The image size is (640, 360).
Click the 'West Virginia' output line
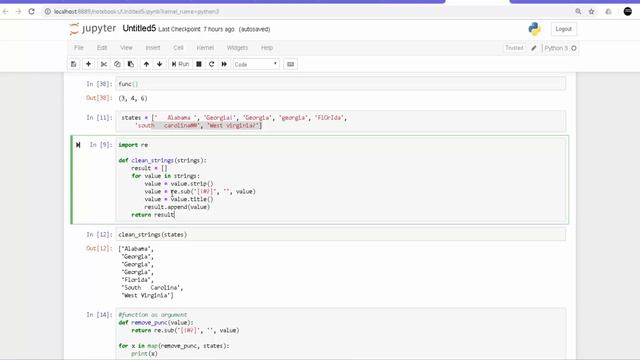(147, 296)
